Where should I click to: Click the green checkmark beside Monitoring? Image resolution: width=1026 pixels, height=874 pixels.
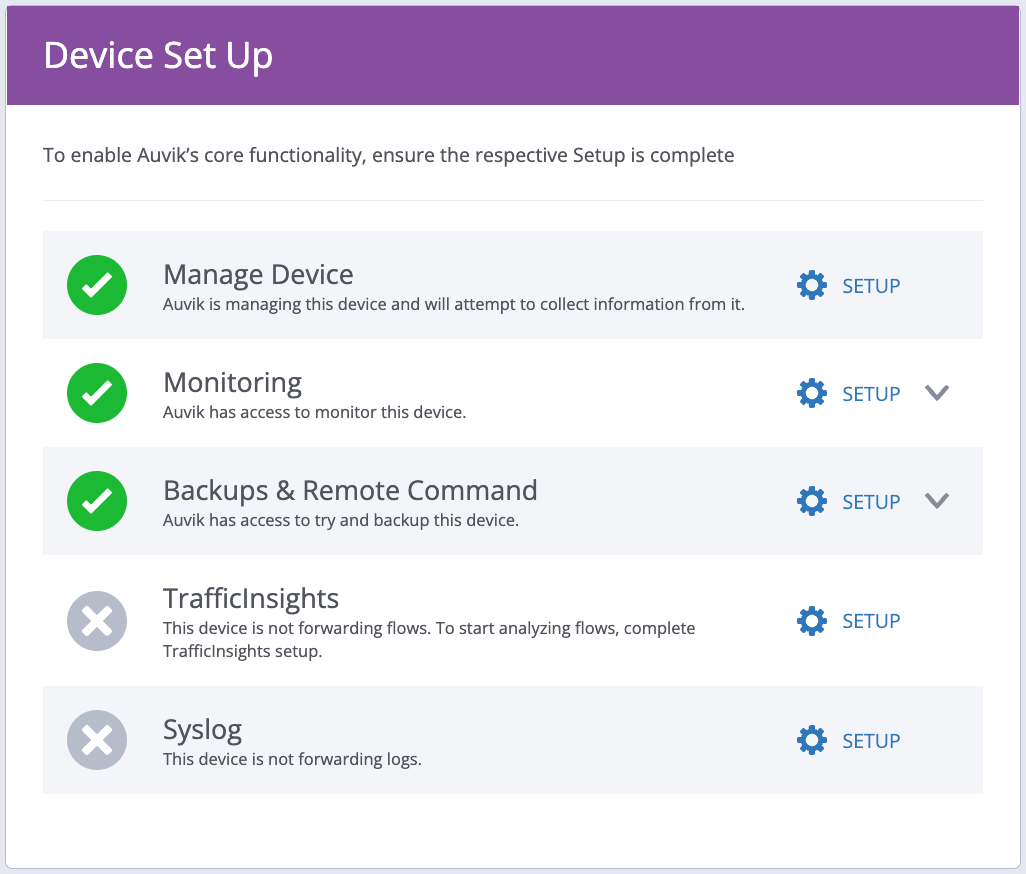[97, 393]
